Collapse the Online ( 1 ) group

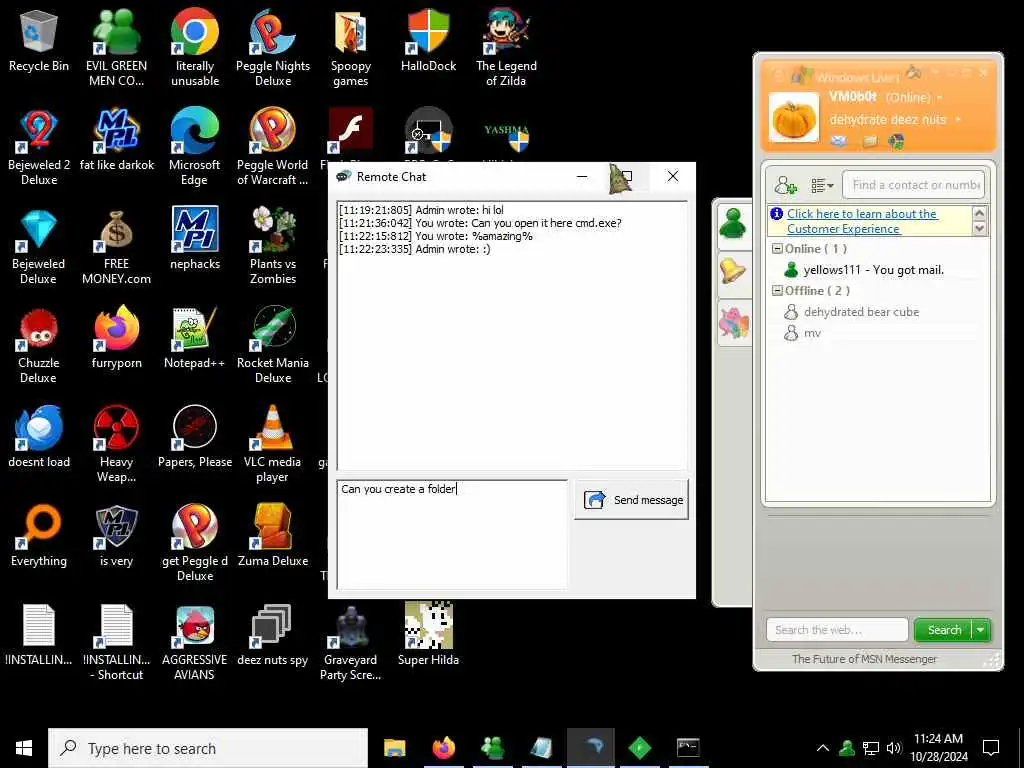point(777,249)
